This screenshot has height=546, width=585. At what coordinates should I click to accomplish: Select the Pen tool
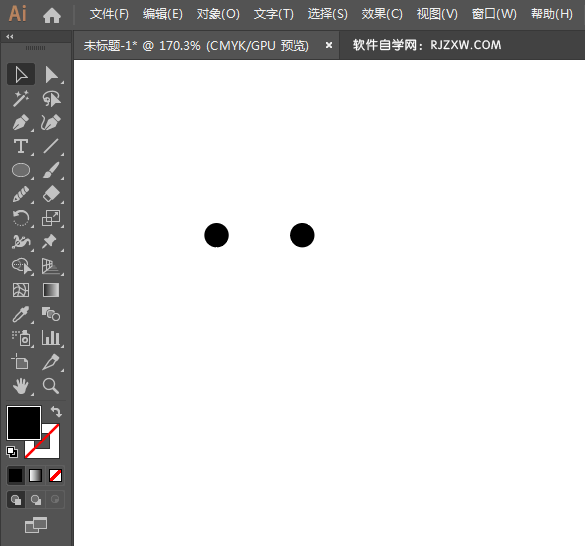point(21,122)
